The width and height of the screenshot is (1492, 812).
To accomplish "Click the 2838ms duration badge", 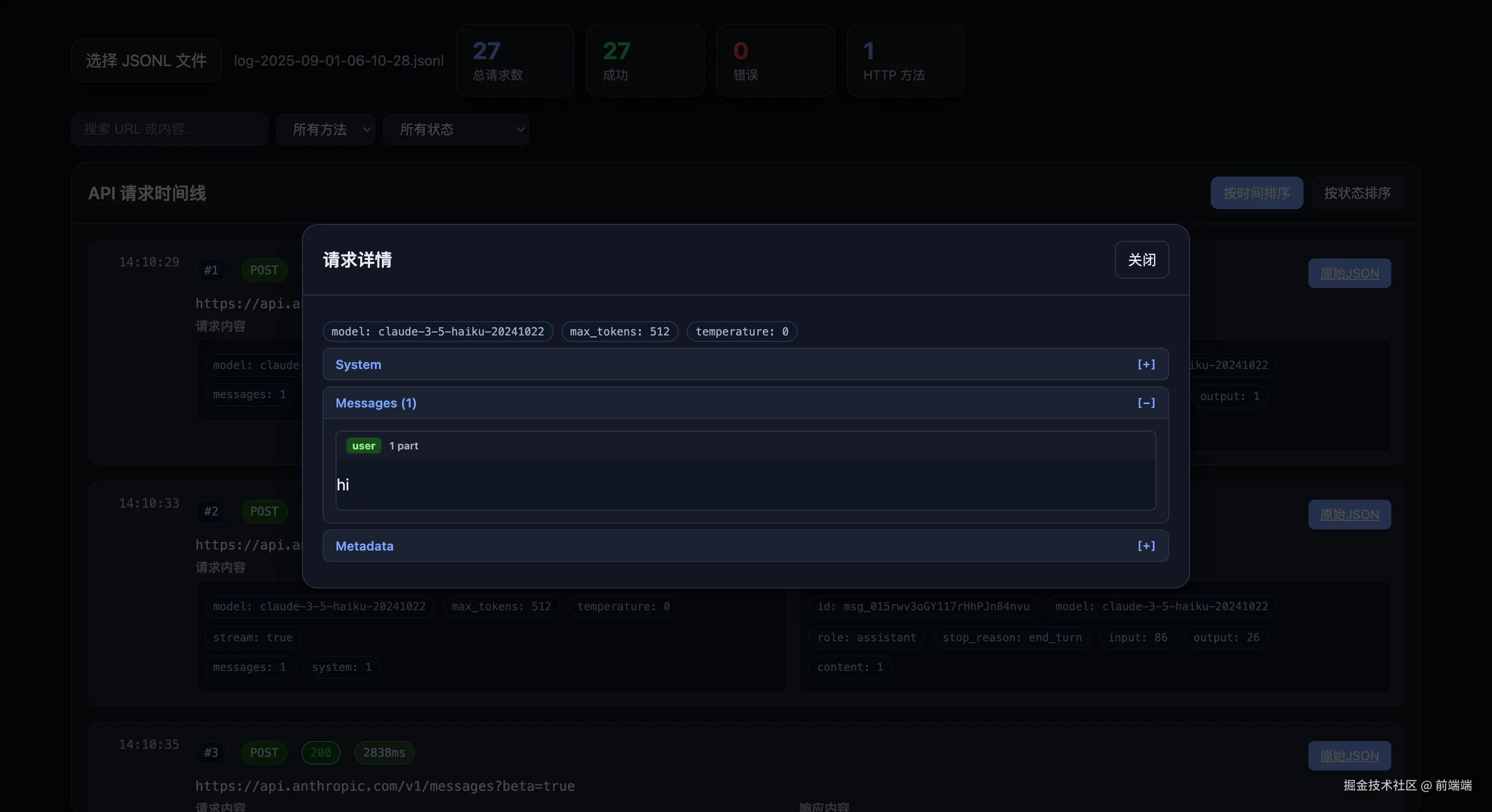I will [x=384, y=752].
